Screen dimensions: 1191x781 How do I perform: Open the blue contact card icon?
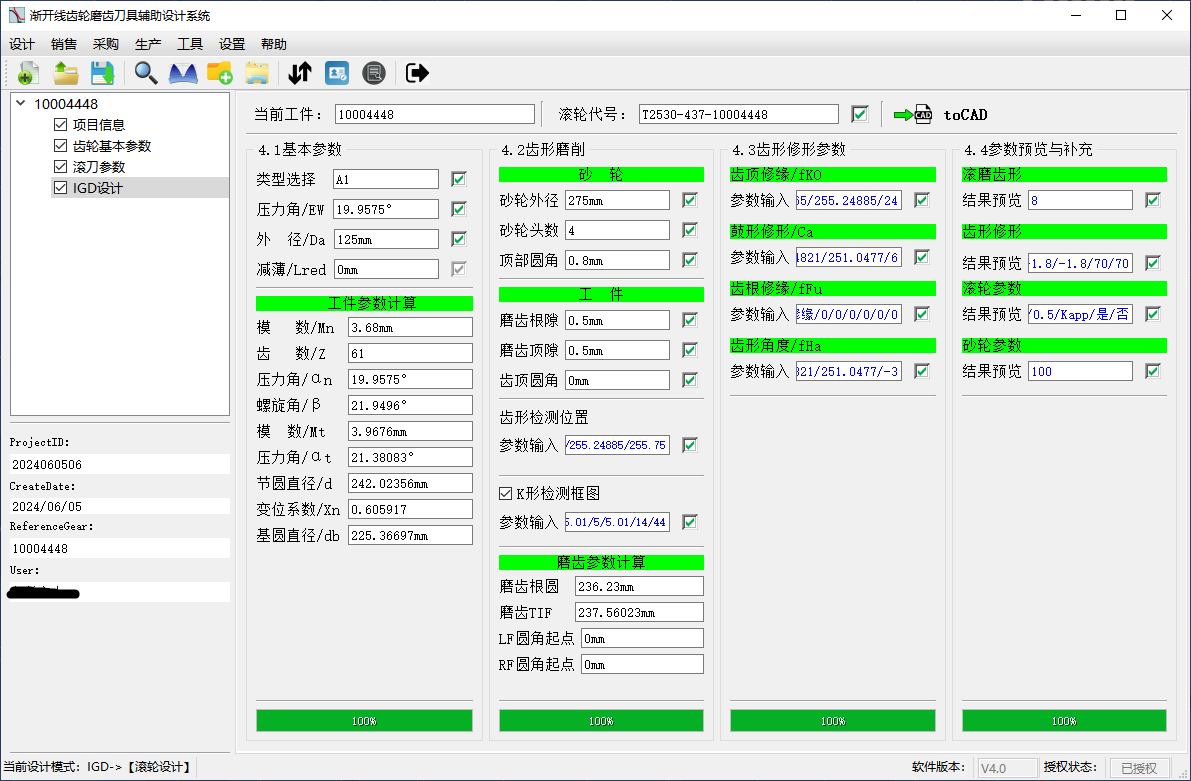coord(336,73)
